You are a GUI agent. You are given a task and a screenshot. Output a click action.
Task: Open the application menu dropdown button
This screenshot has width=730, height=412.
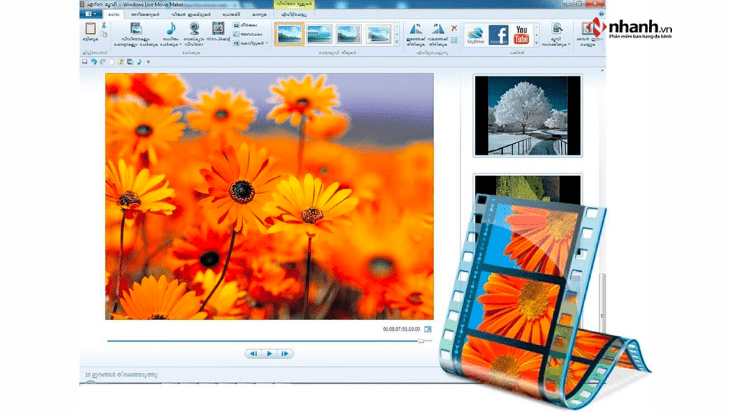coord(92,15)
